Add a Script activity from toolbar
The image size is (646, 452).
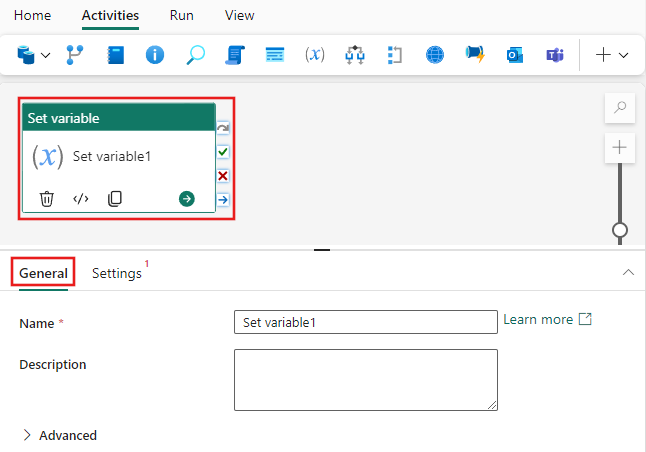(235, 55)
